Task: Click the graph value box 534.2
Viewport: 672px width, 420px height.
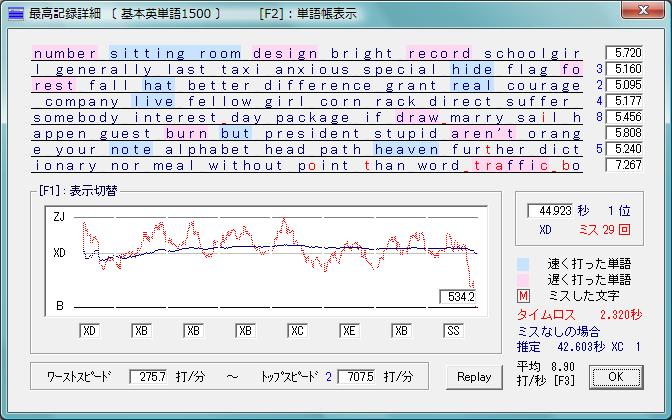Action: (458, 297)
